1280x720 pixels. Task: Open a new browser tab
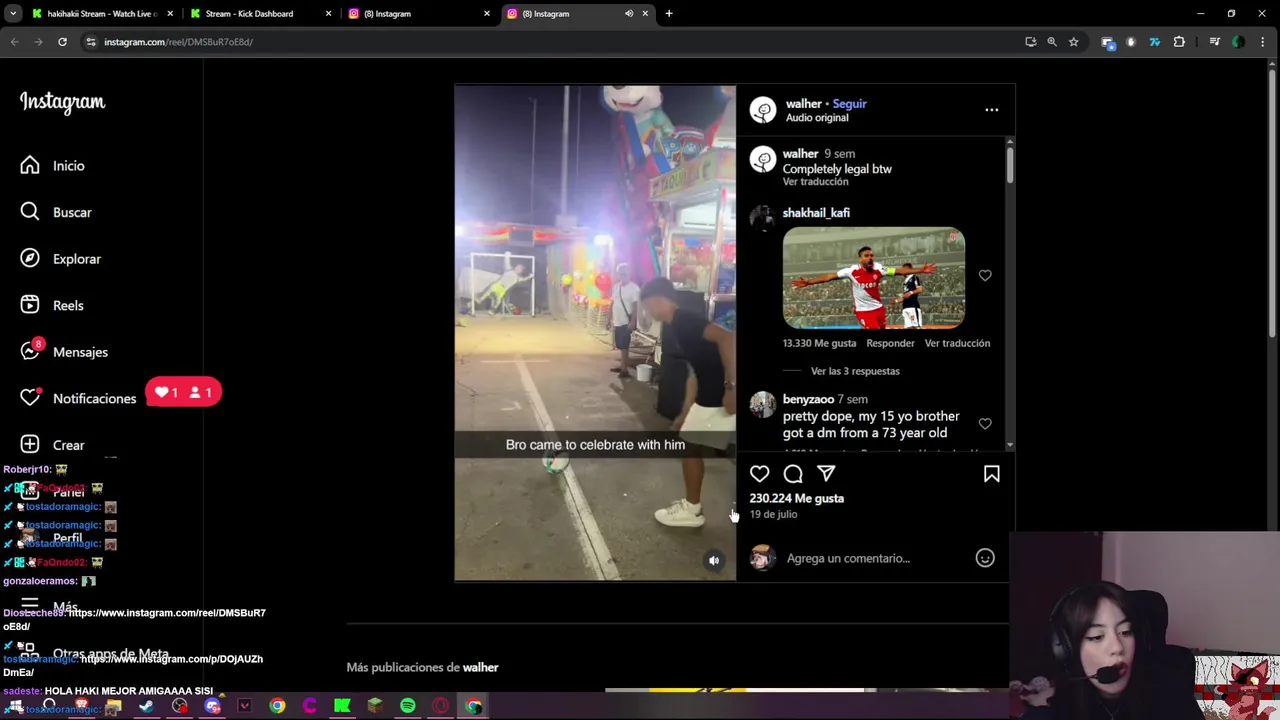[x=669, y=14]
